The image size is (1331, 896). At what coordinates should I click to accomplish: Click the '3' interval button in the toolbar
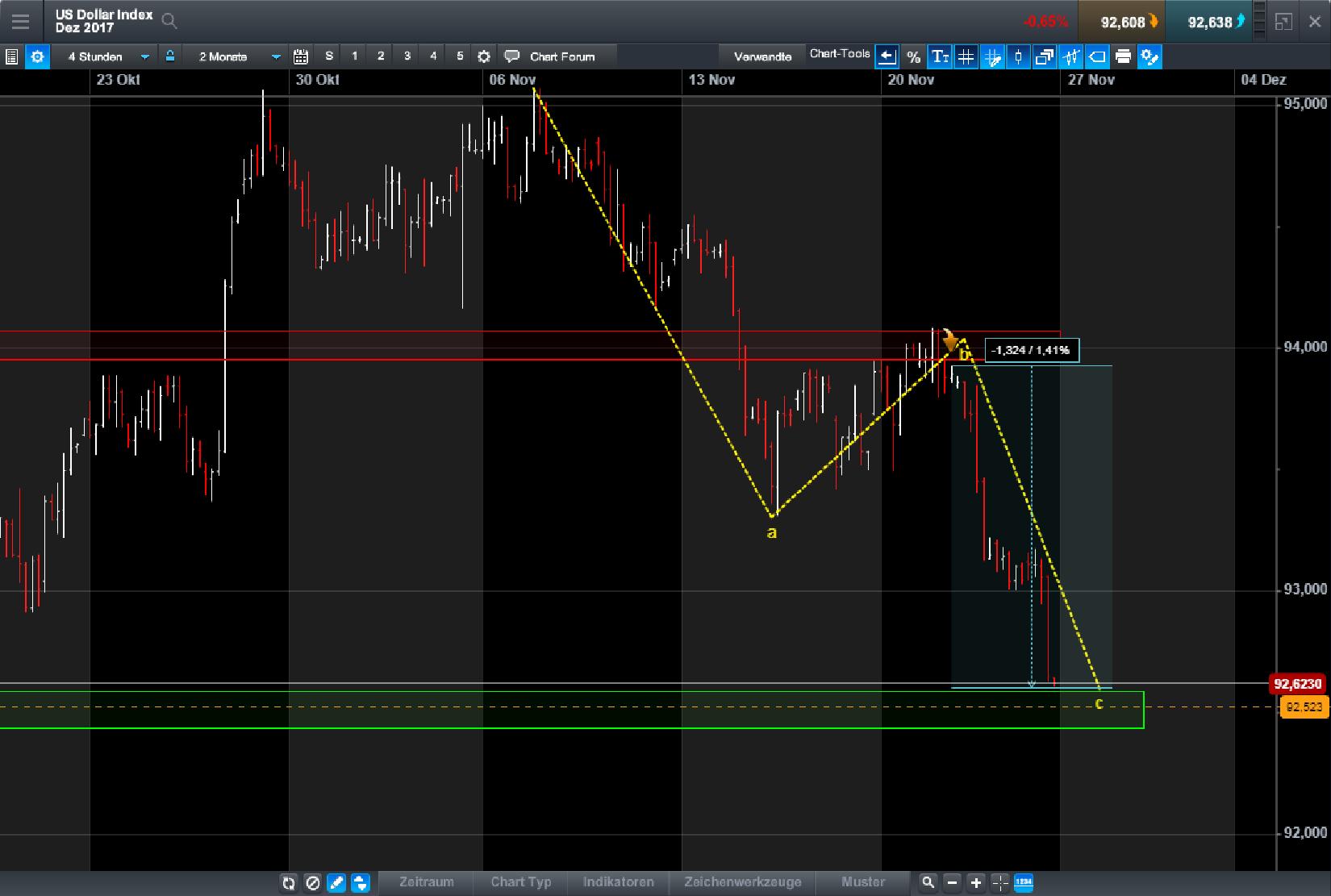click(x=407, y=56)
